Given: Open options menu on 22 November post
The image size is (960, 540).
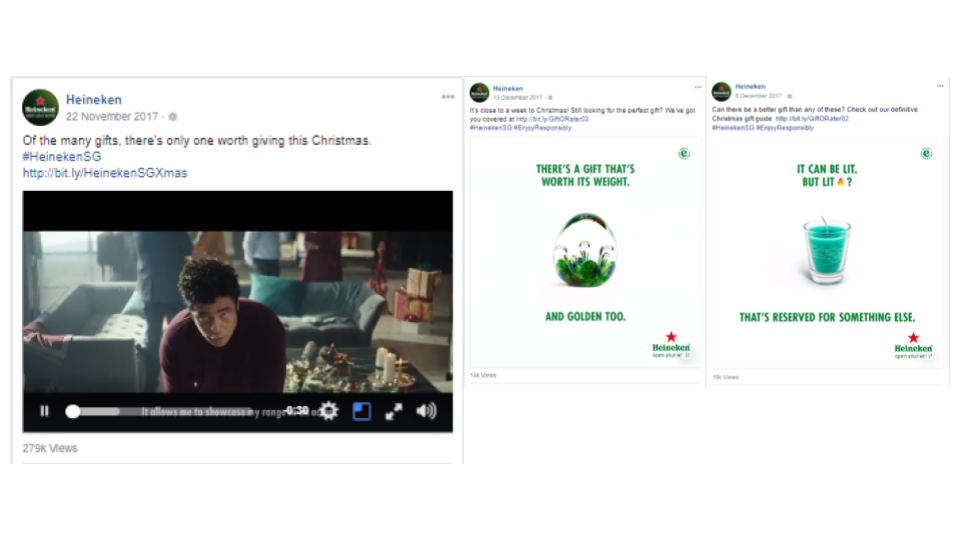Looking at the screenshot, I should click(448, 97).
